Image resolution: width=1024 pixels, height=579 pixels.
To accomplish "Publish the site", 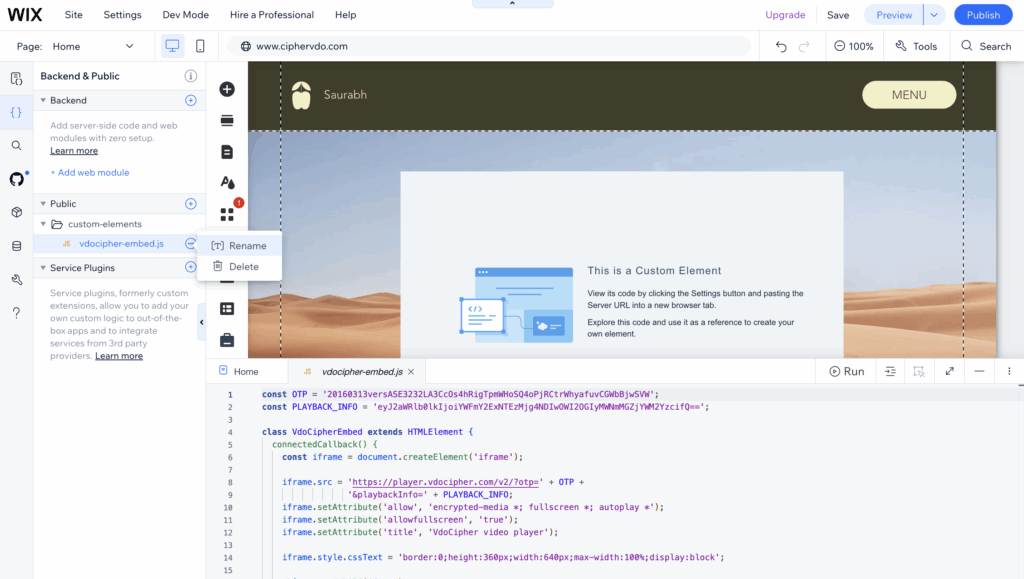I will 983,15.
